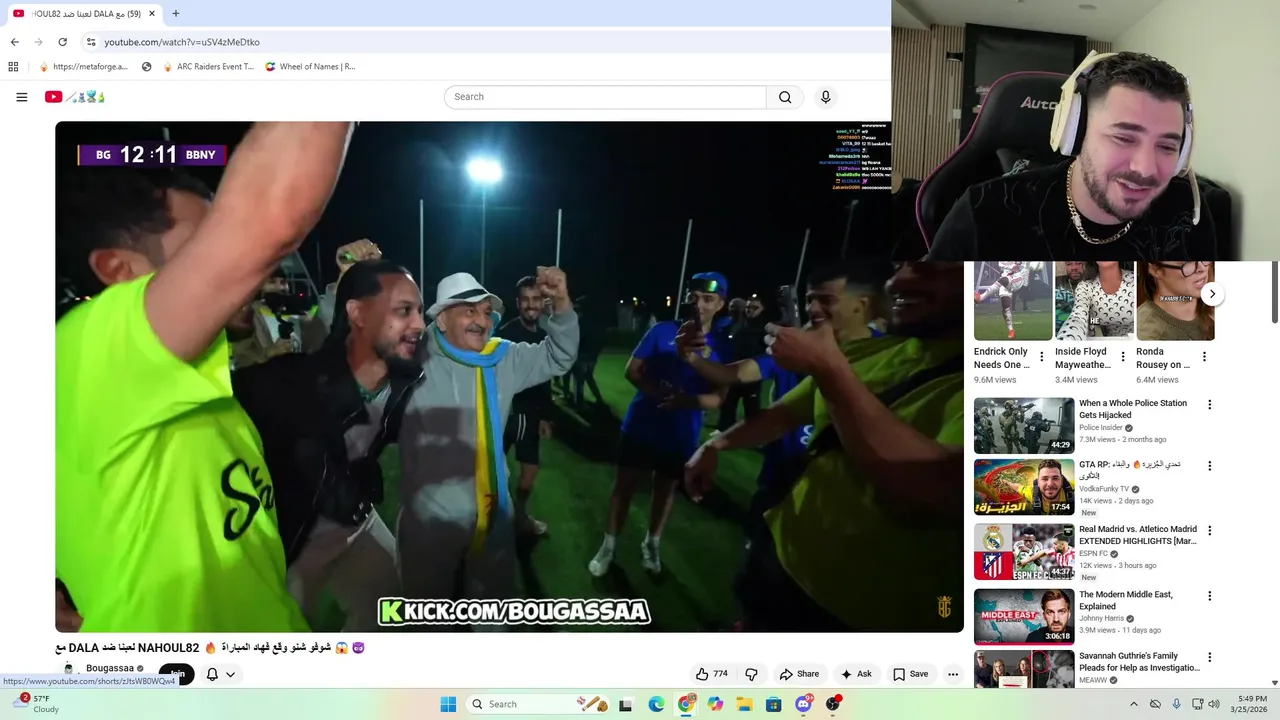Click the youtube.com address bar URL
Viewport: 1280px width, 720px height.
coord(182,42)
